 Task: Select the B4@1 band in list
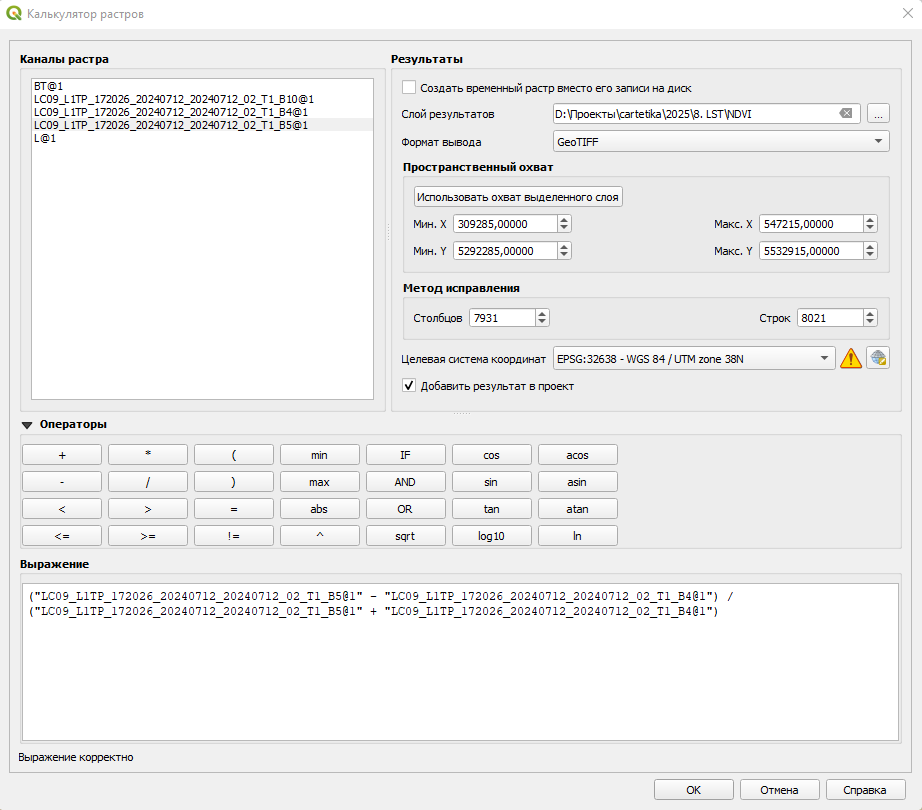[x=202, y=112]
